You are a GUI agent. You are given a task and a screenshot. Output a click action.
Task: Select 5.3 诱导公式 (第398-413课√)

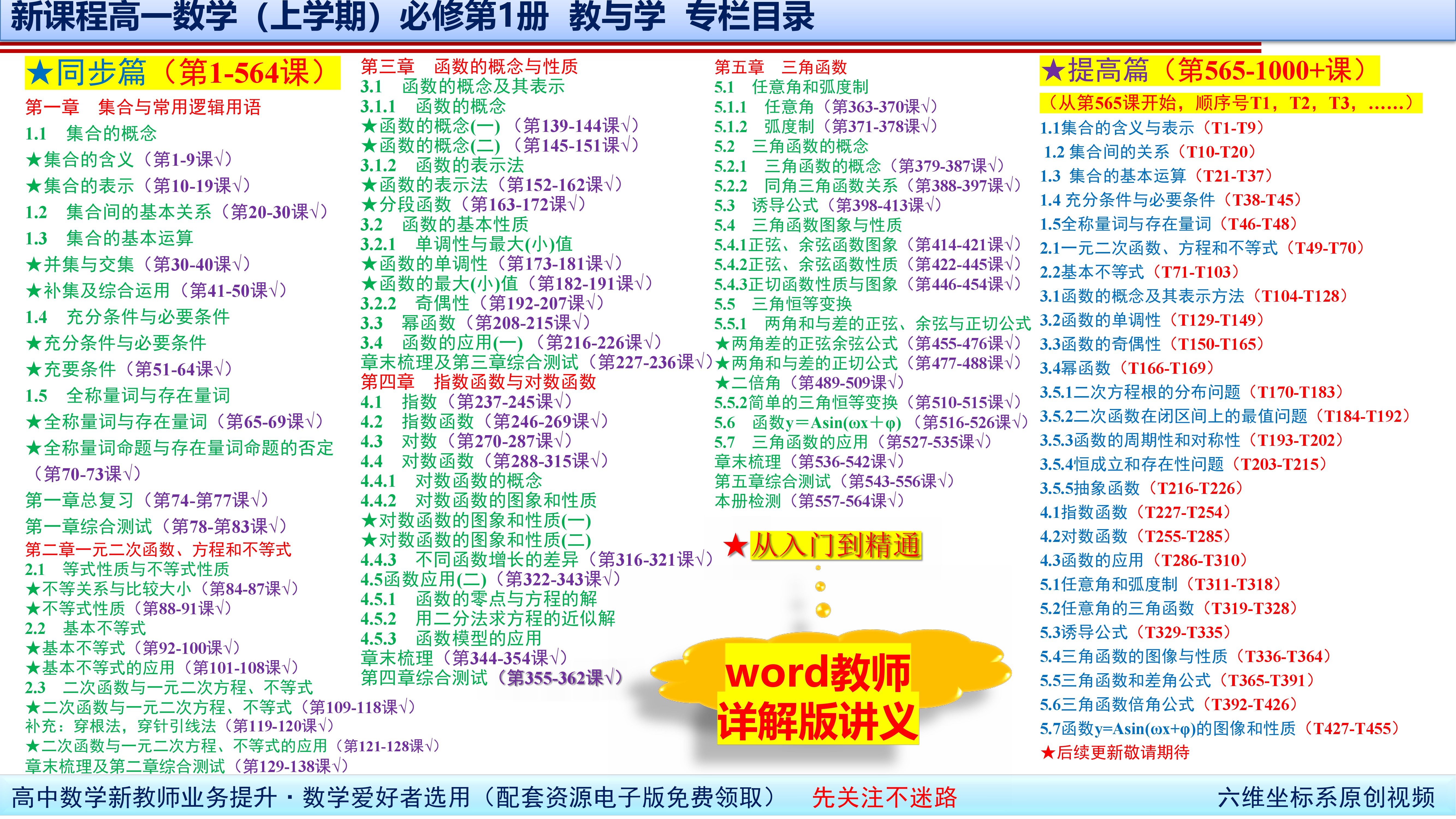[828, 205]
